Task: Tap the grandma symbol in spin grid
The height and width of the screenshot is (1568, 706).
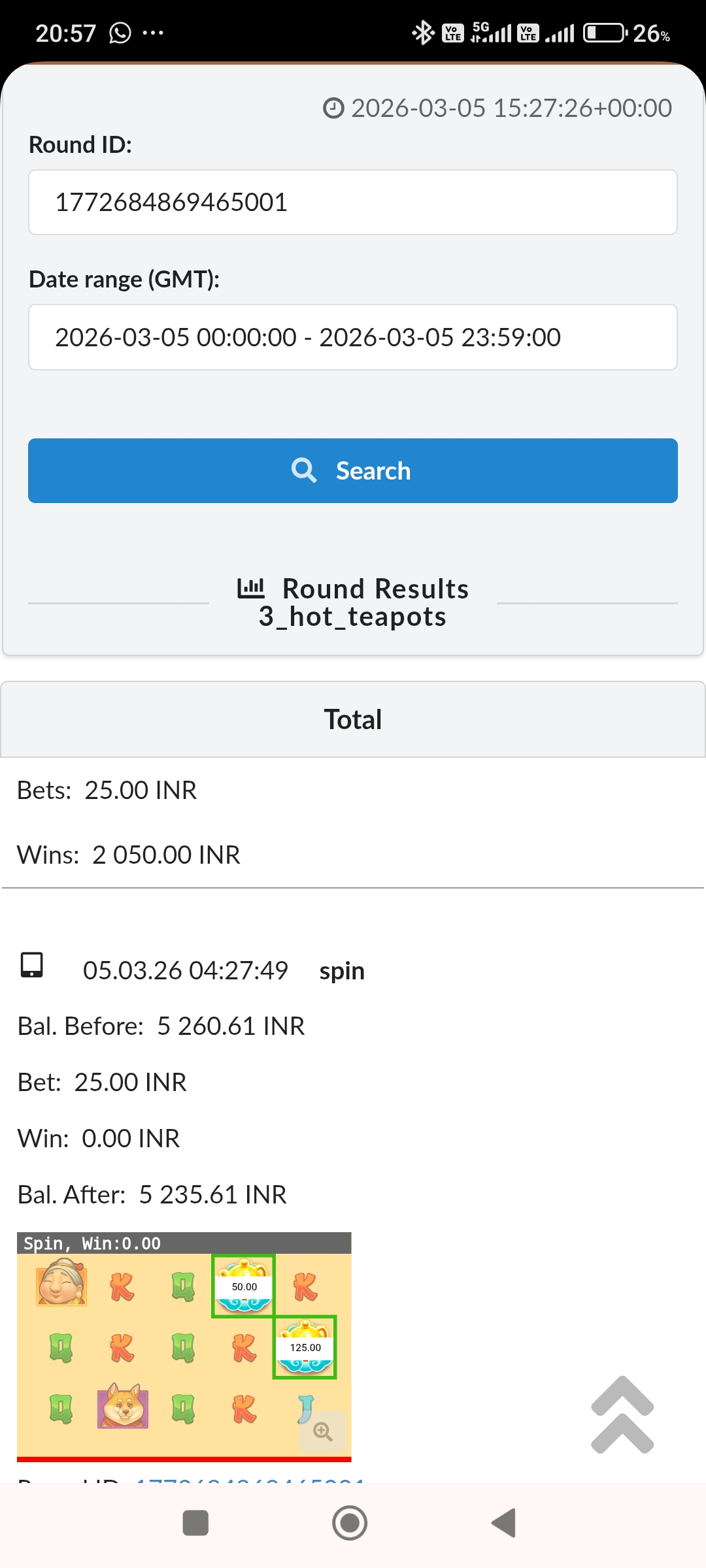Action: [61, 1284]
